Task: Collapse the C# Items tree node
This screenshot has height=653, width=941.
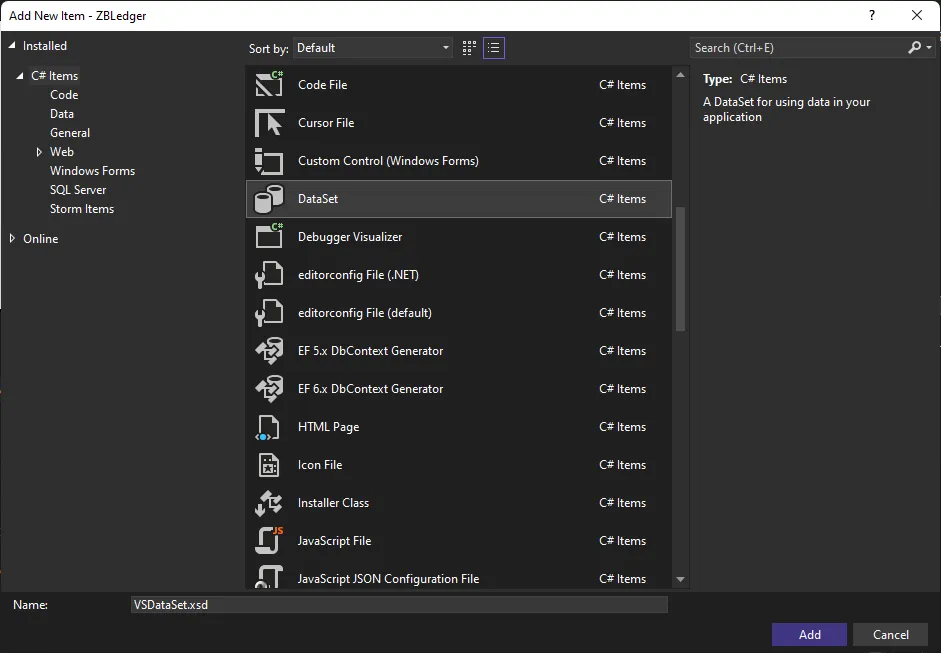Action: tap(20, 76)
